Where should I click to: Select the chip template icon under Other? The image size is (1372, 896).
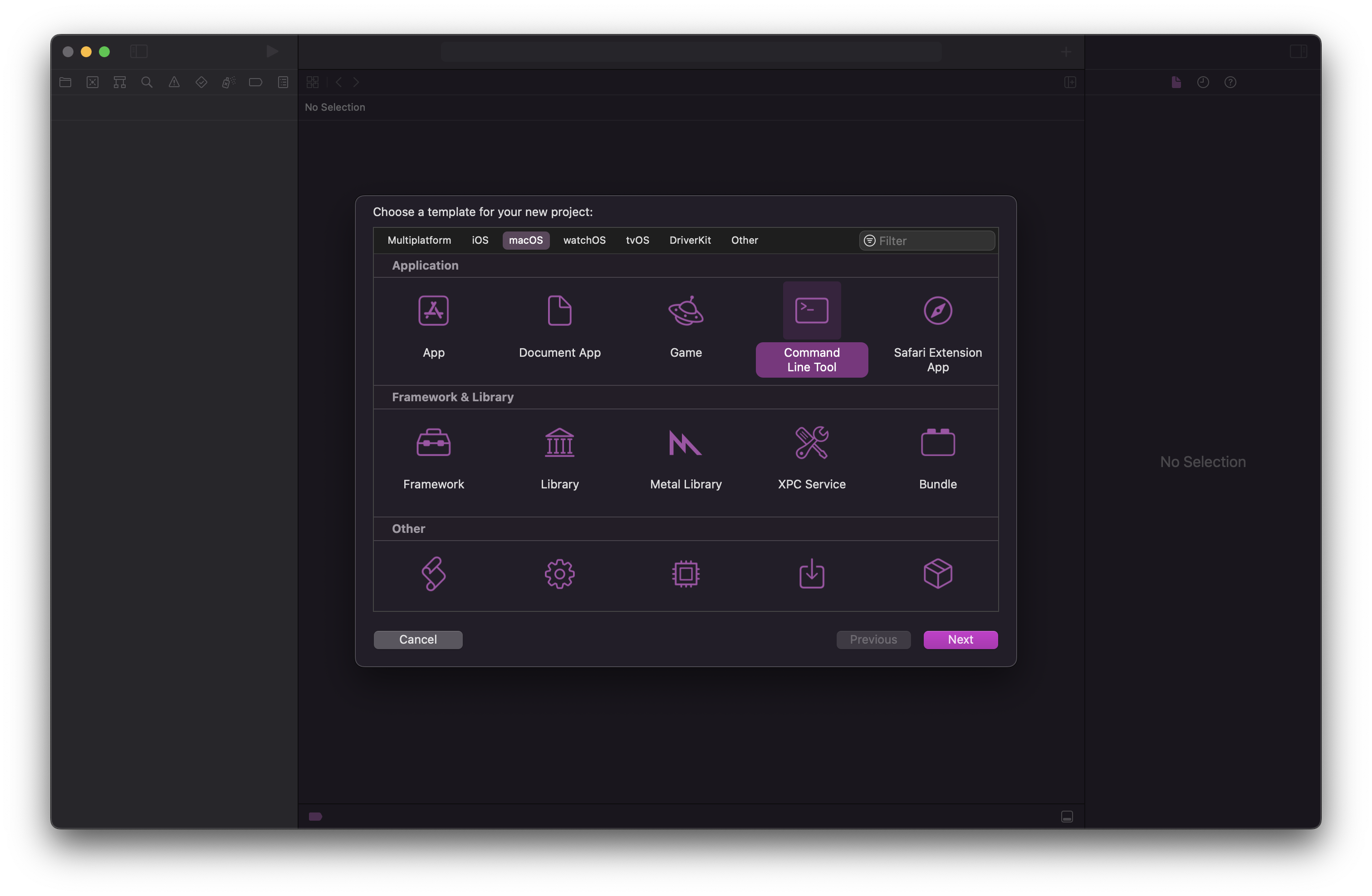(686, 574)
